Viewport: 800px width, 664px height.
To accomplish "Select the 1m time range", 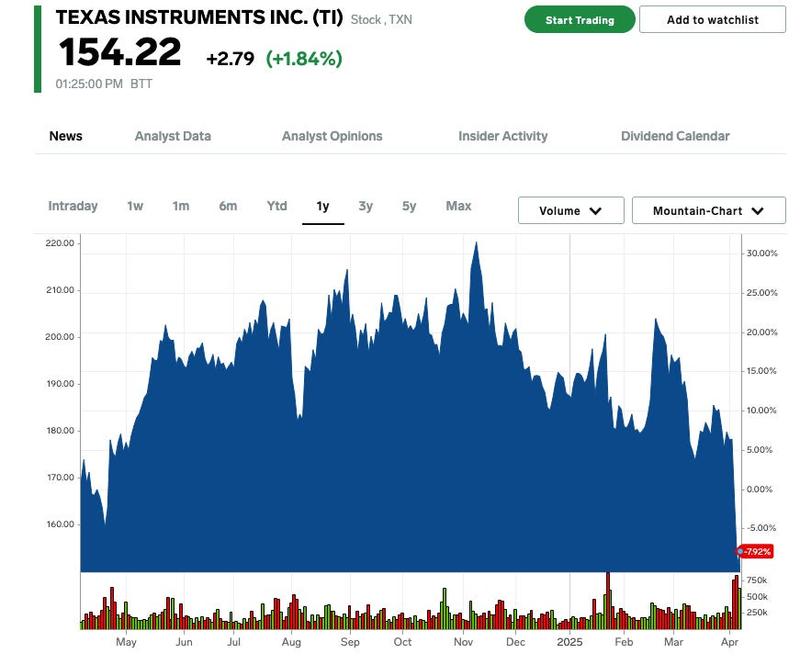I will point(181,206).
